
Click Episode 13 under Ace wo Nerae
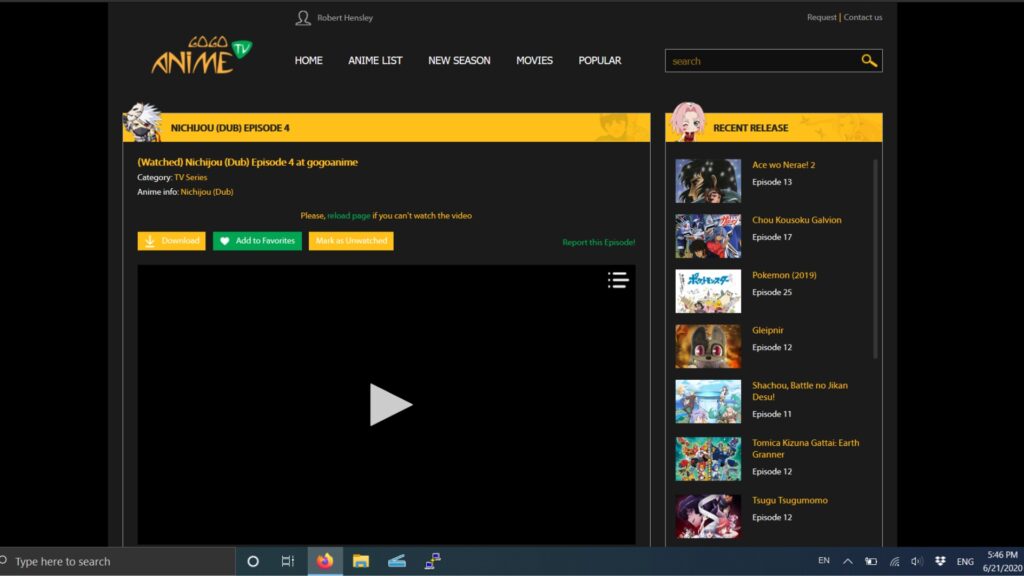pyautogui.click(x=771, y=182)
